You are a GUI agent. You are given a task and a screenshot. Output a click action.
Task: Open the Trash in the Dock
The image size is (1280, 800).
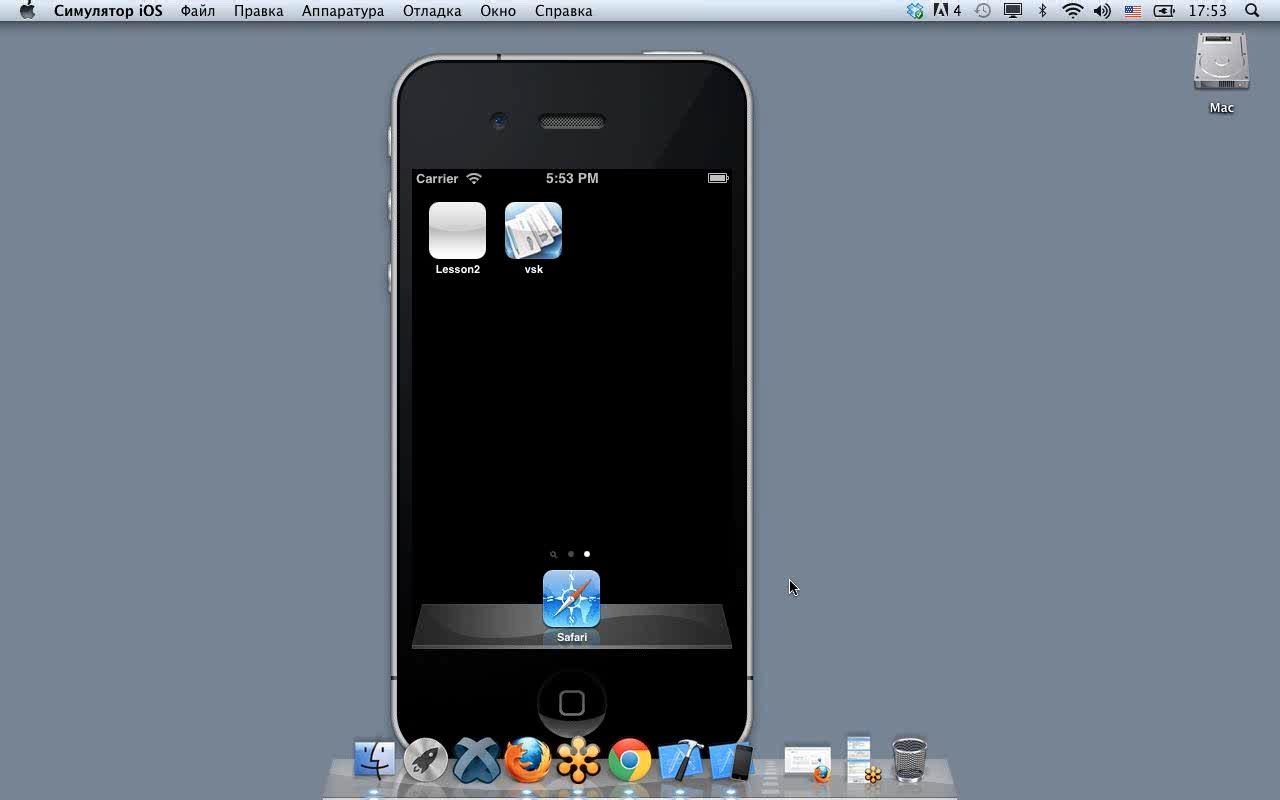click(x=909, y=760)
